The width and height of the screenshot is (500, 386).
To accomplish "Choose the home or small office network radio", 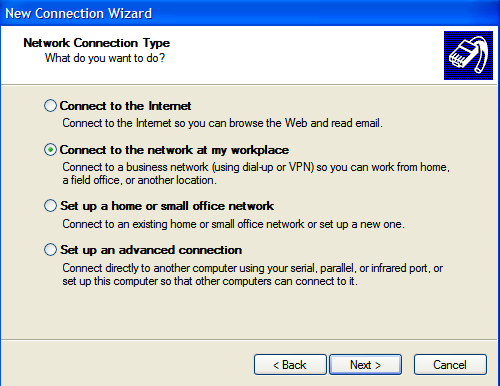I will (x=50, y=206).
